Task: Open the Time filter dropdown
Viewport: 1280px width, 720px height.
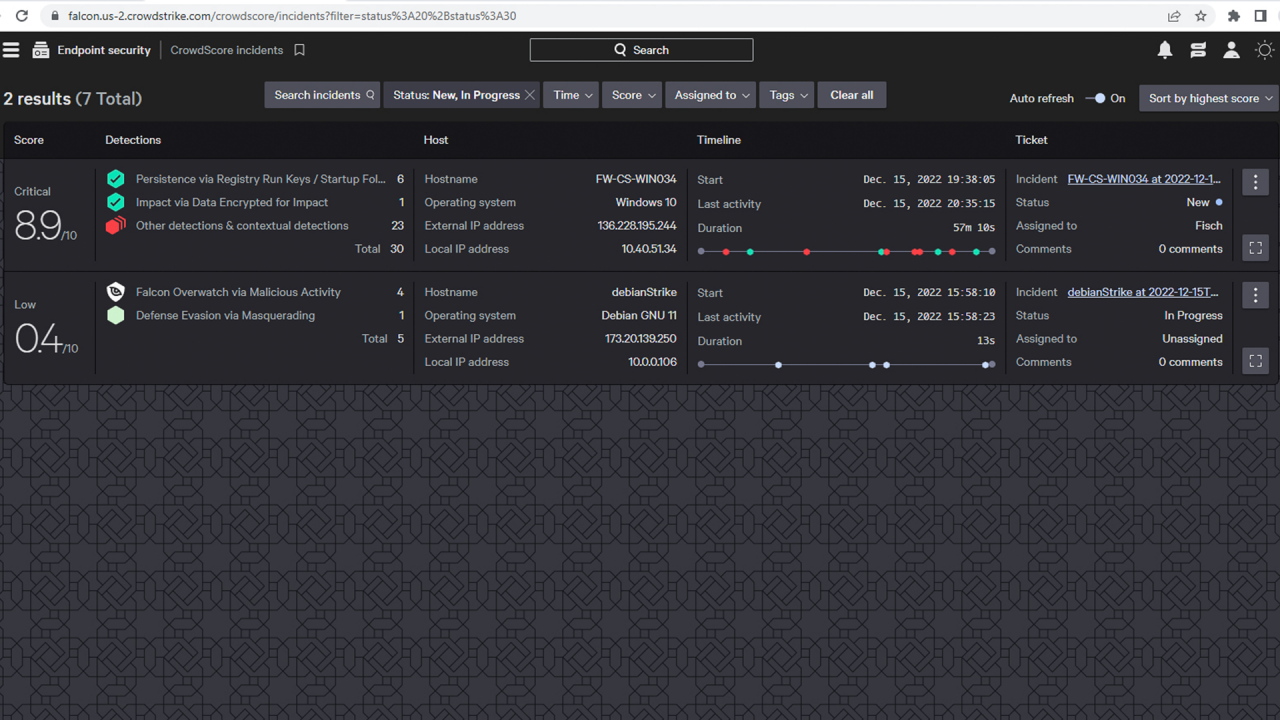Action: click(571, 95)
